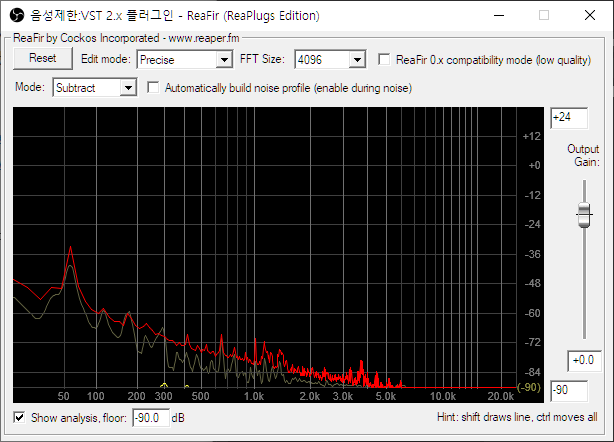The height and width of the screenshot is (442, 614).
Task: Open the Mode dropdown showing Subtract
Action: tap(94, 88)
